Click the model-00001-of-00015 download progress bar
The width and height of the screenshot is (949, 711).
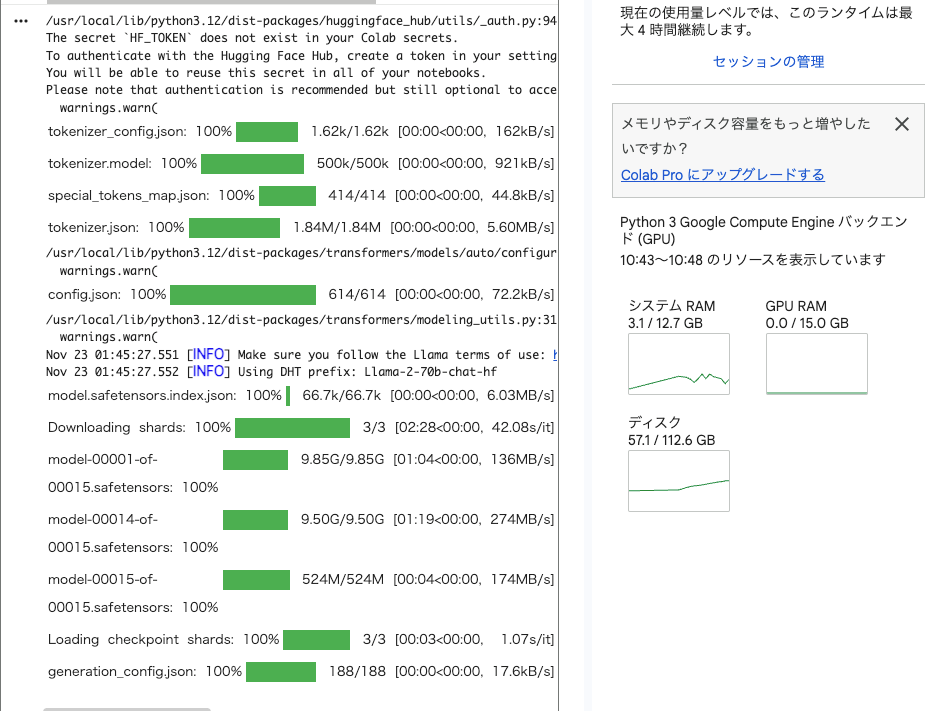[255, 460]
